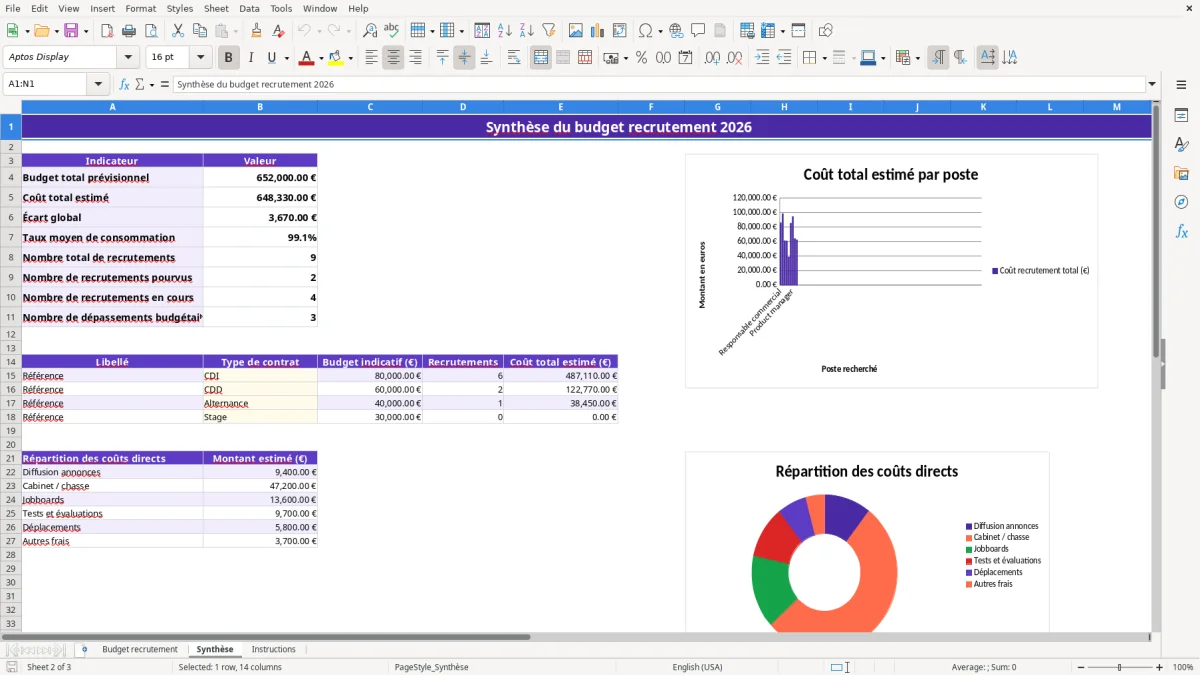Image resolution: width=1200 pixels, height=675 pixels.
Task: Export directly as PDF
Action: pyautogui.click(x=107, y=31)
